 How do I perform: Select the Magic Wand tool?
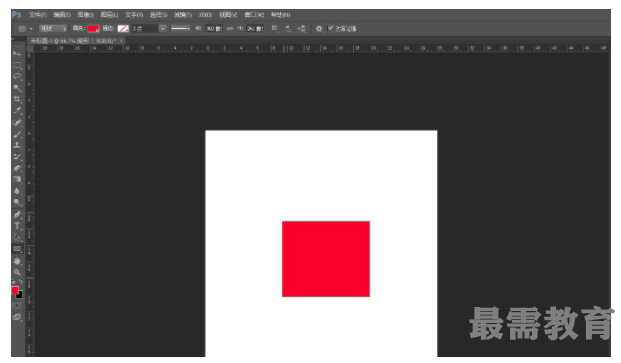(x=17, y=88)
